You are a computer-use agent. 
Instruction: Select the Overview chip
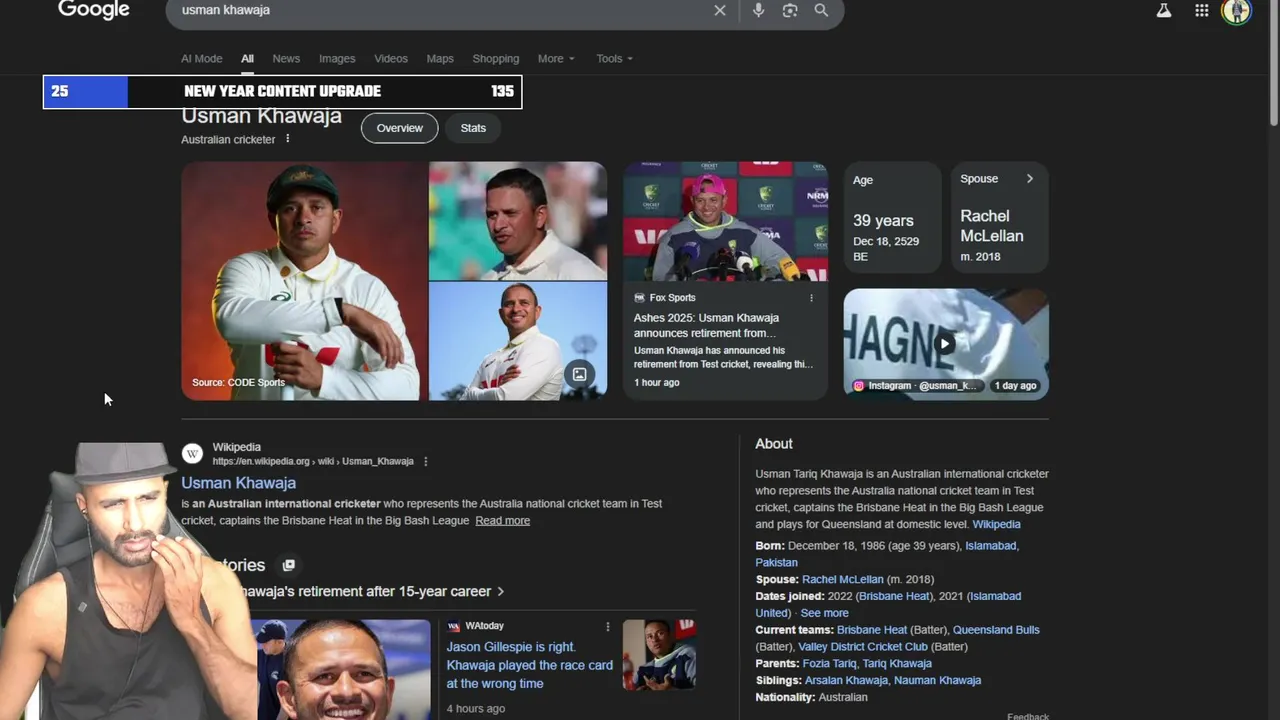400,128
